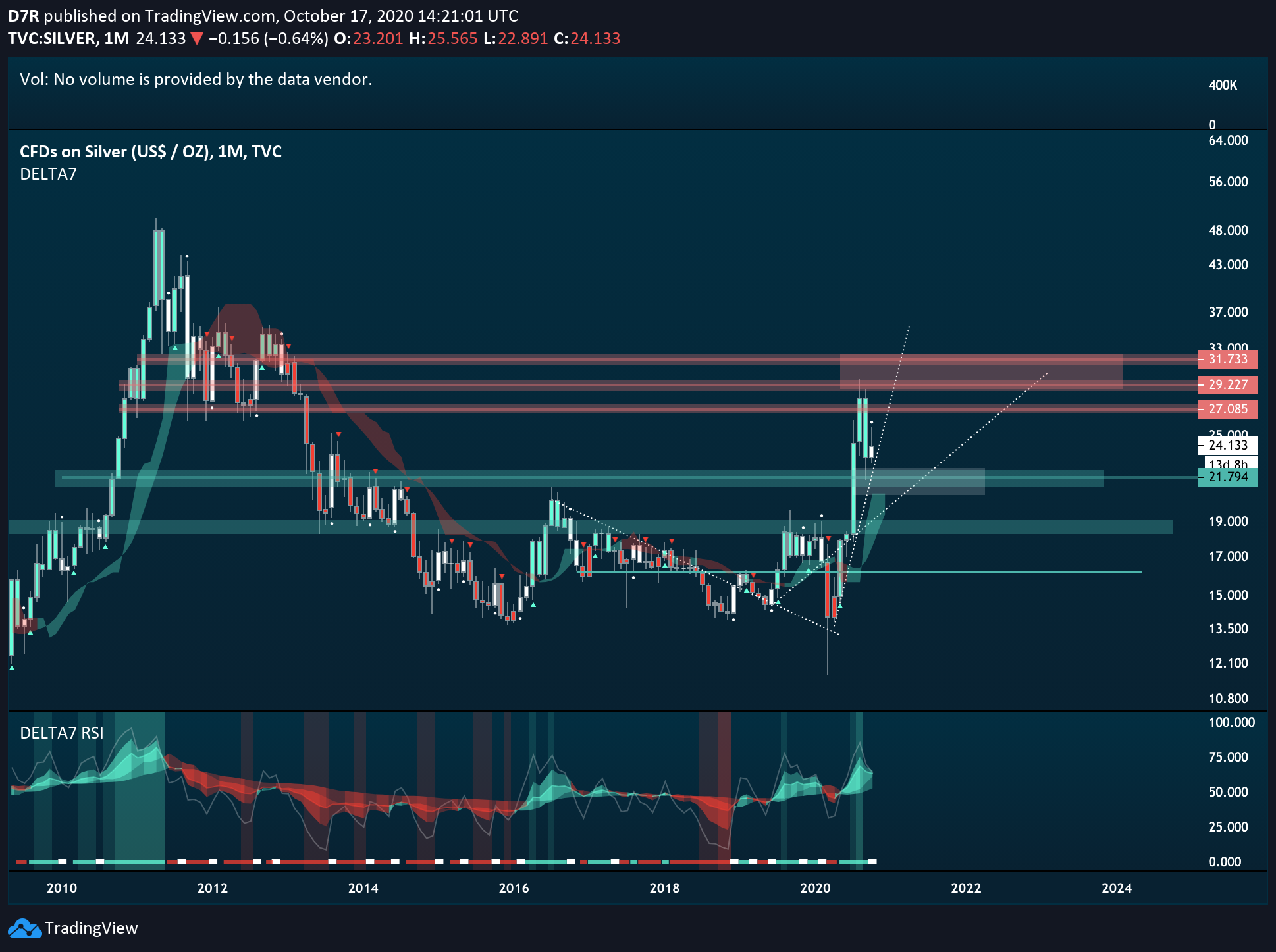Click the 2020 label on time axis

coord(815,888)
